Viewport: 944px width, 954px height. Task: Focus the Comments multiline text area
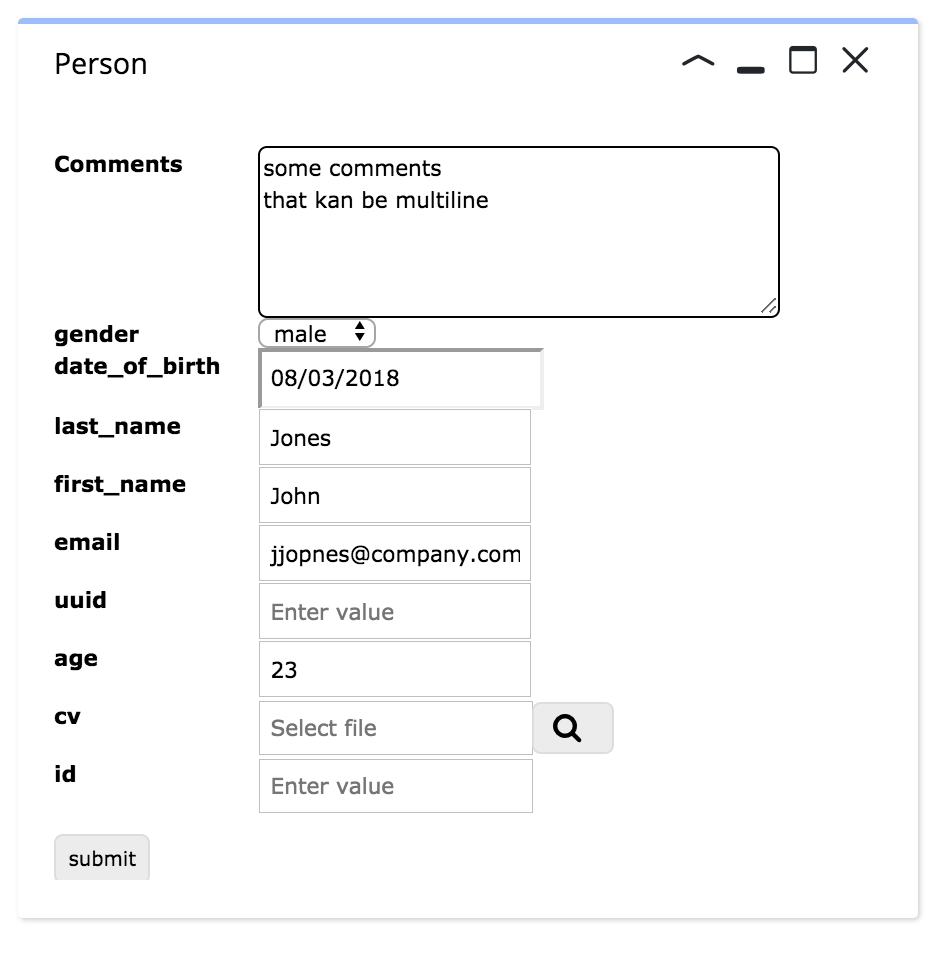coord(518,232)
